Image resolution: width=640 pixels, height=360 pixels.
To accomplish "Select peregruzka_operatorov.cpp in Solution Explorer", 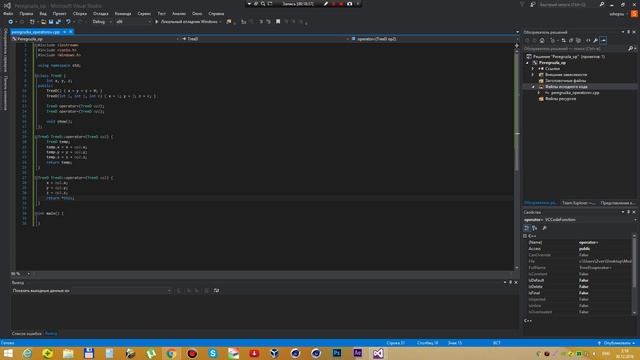I will [575, 93].
